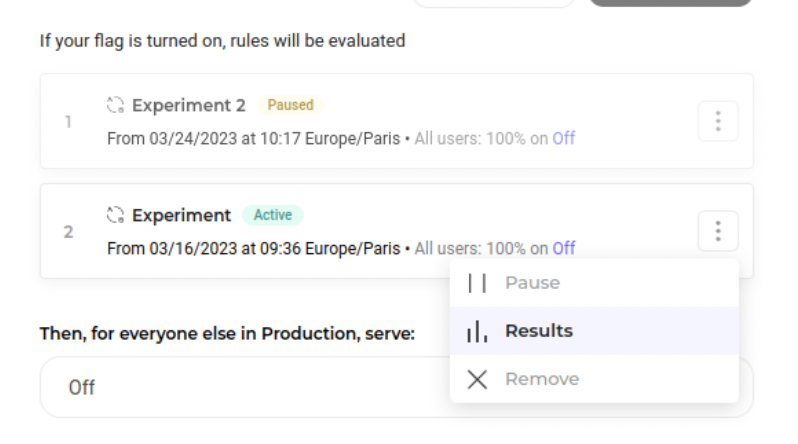Click the rule number 2 handle
798x444 pixels.
(x=68, y=232)
